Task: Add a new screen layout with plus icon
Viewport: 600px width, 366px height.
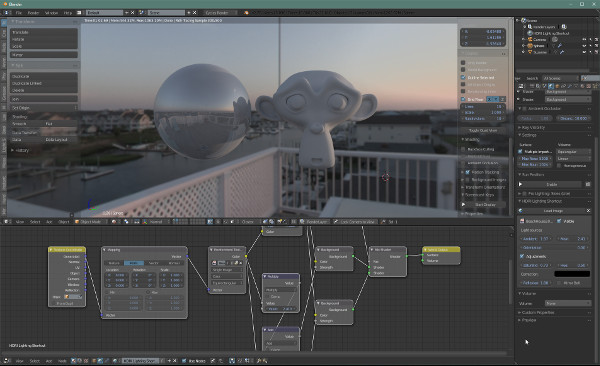Action: point(127,13)
